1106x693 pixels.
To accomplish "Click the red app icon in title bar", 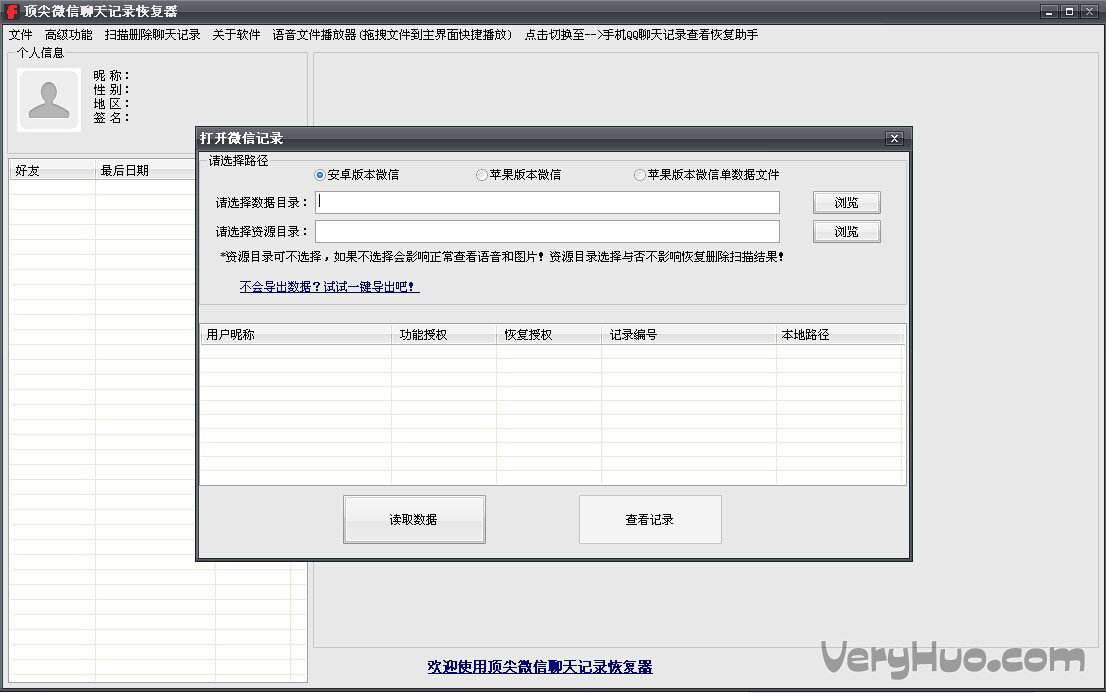I will coord(12,11).
